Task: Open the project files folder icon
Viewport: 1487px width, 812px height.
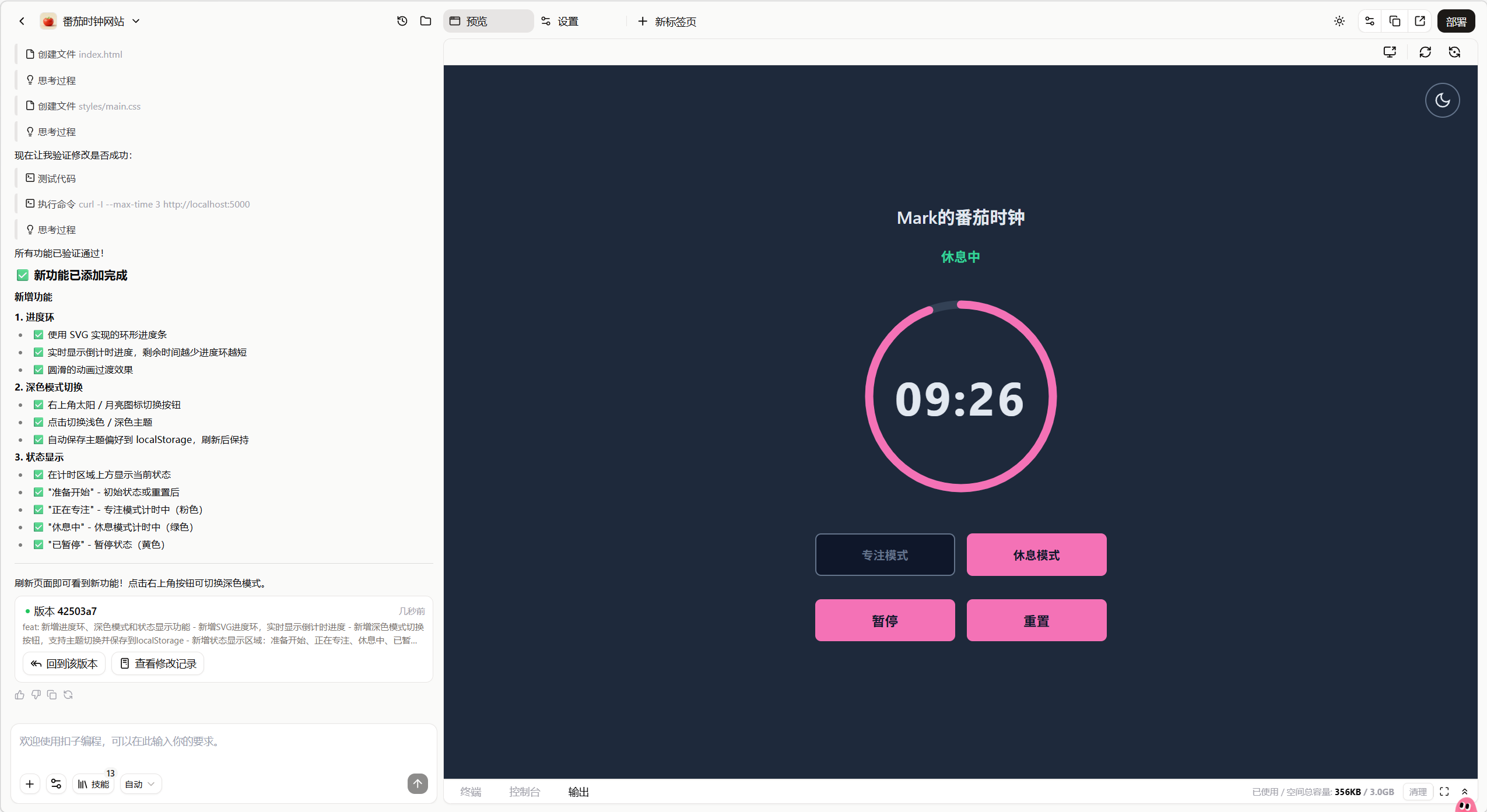Action: [426, 21]
